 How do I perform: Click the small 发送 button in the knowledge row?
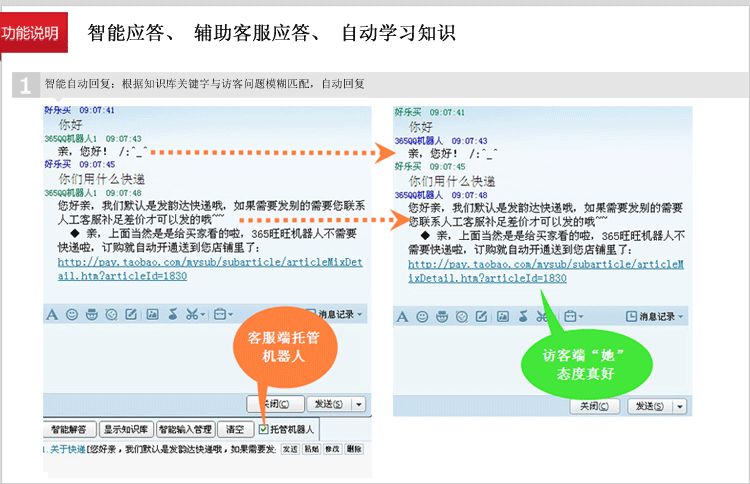click(x=290, y=449)
